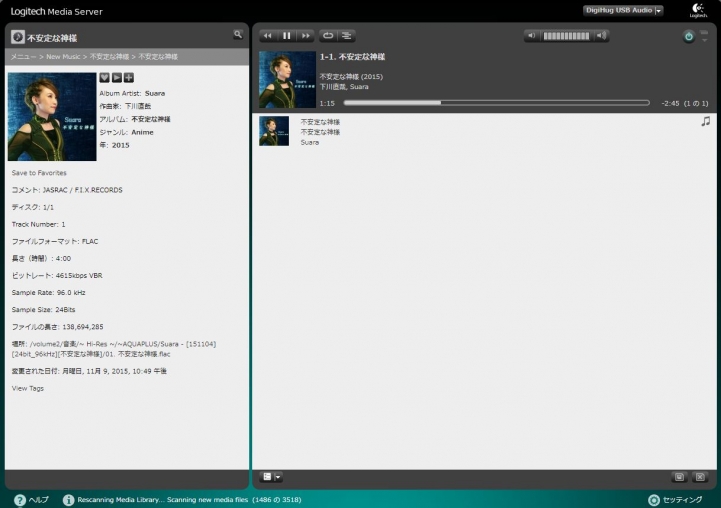The image size is (721, 508).
Task: Click the now playing album cover thumbnail
Action: [x=287, y=80]
